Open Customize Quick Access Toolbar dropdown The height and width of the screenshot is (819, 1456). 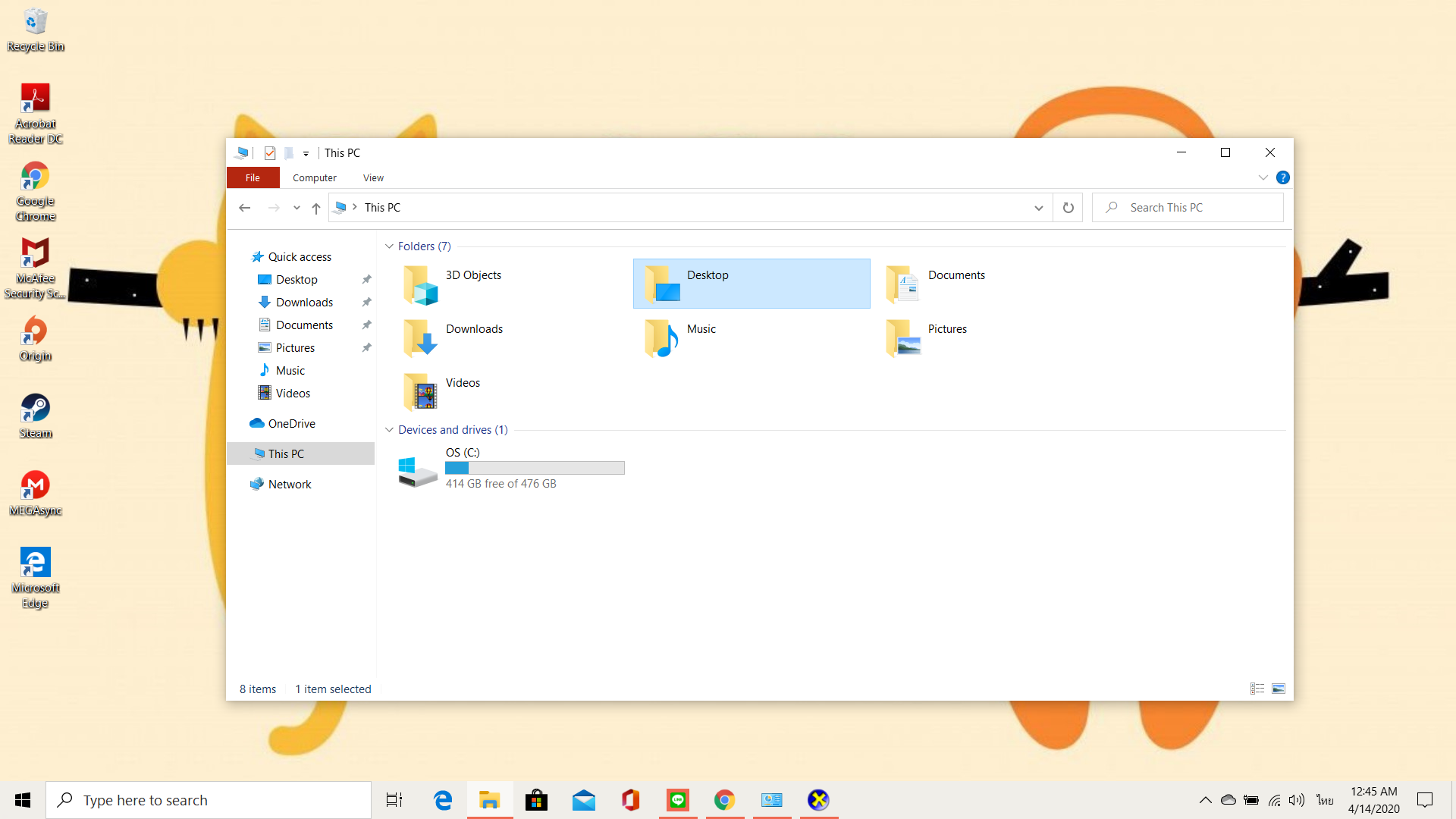[306, 153]
